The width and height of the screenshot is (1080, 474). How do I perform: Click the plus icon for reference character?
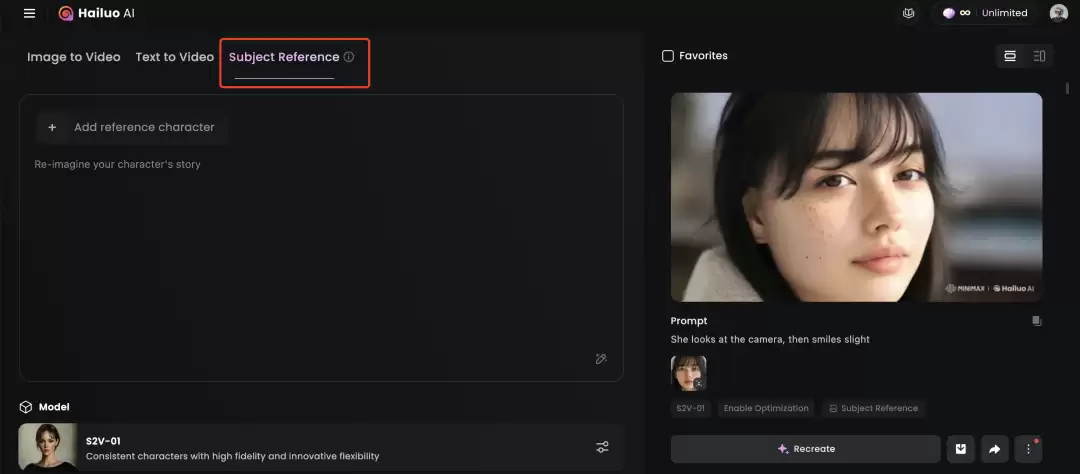[52, 127]
